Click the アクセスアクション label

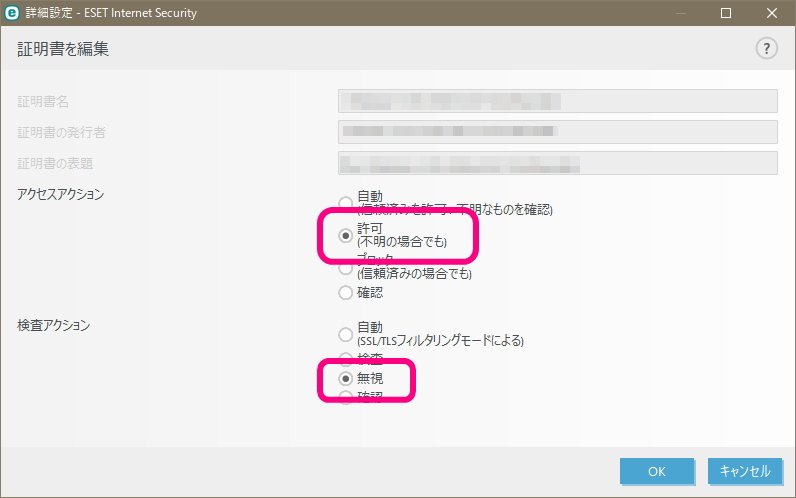[60, 194]
